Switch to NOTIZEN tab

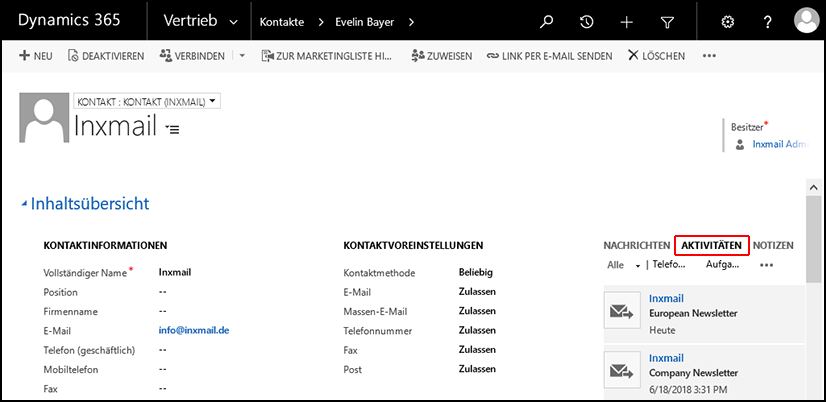(x=773, y=246)
